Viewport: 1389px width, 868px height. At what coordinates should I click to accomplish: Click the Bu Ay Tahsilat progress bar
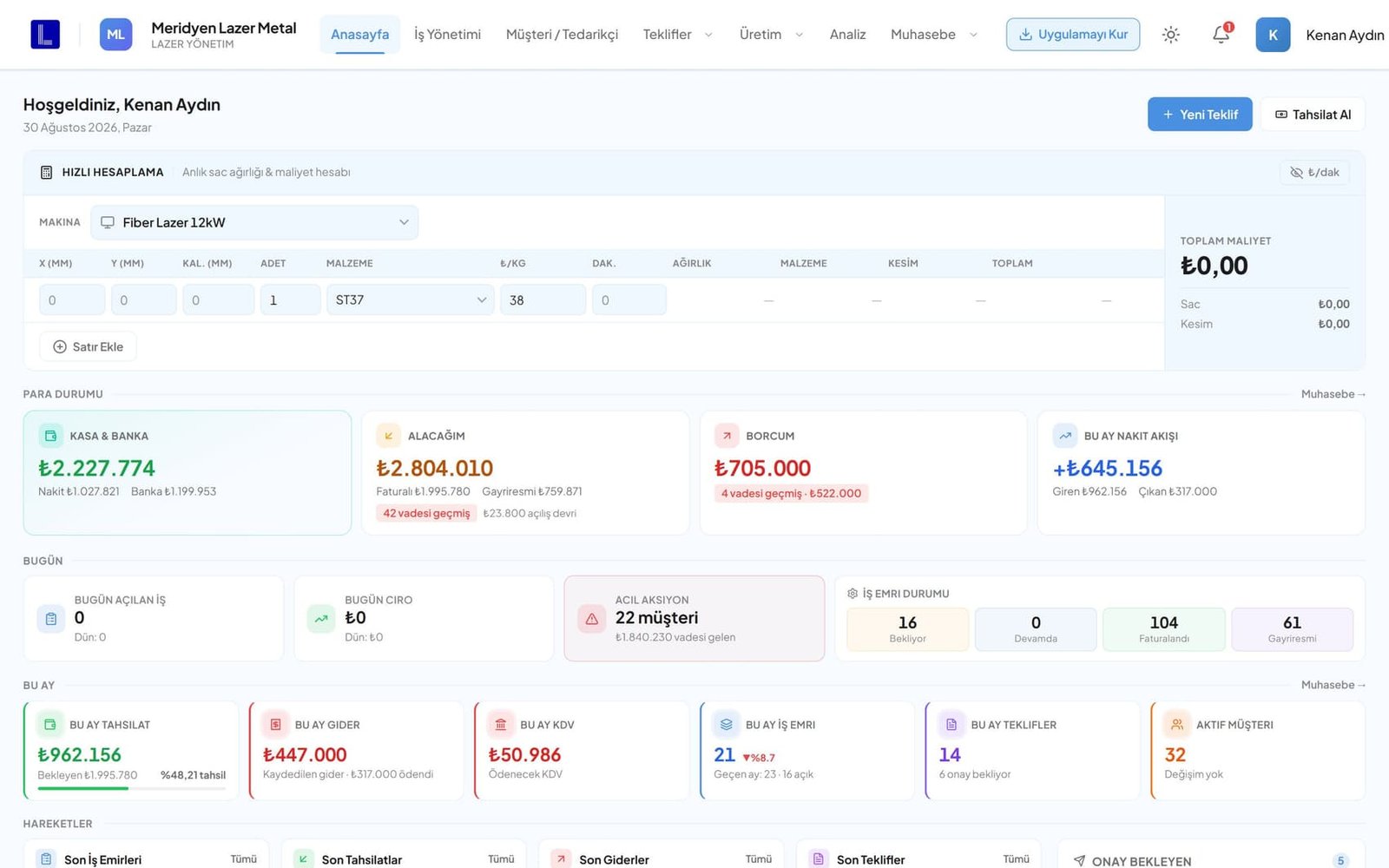[131, 788]
